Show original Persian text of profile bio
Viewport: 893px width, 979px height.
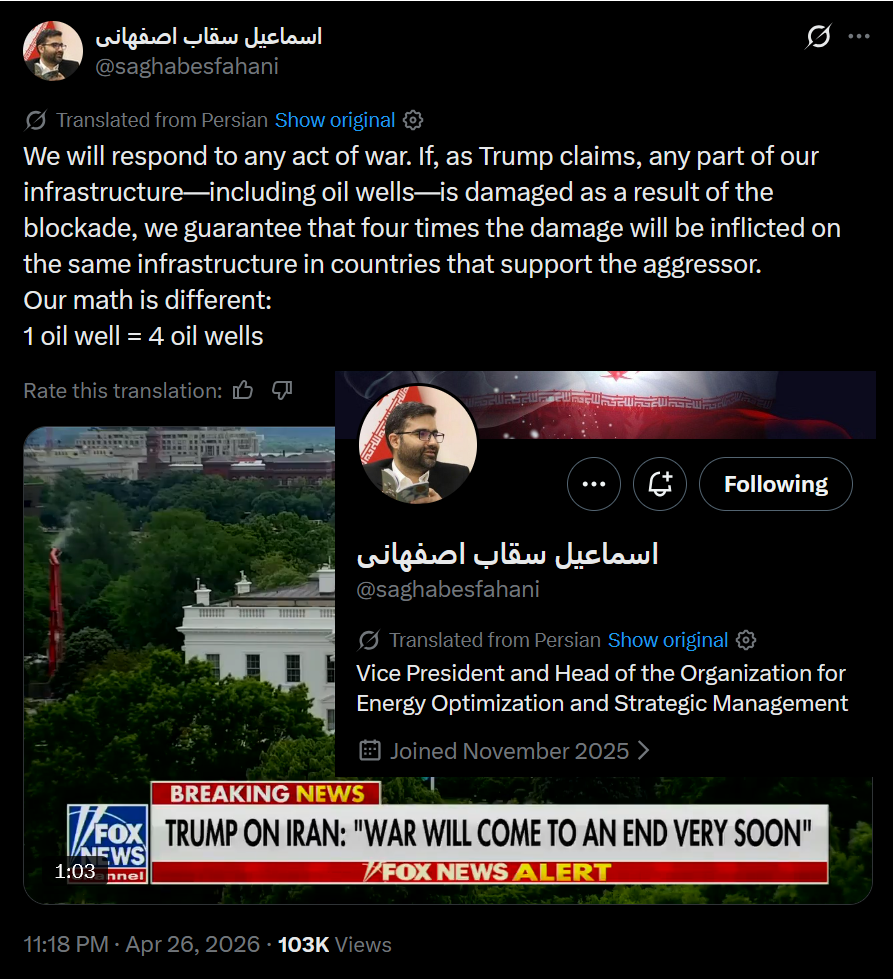coord(668,640)
